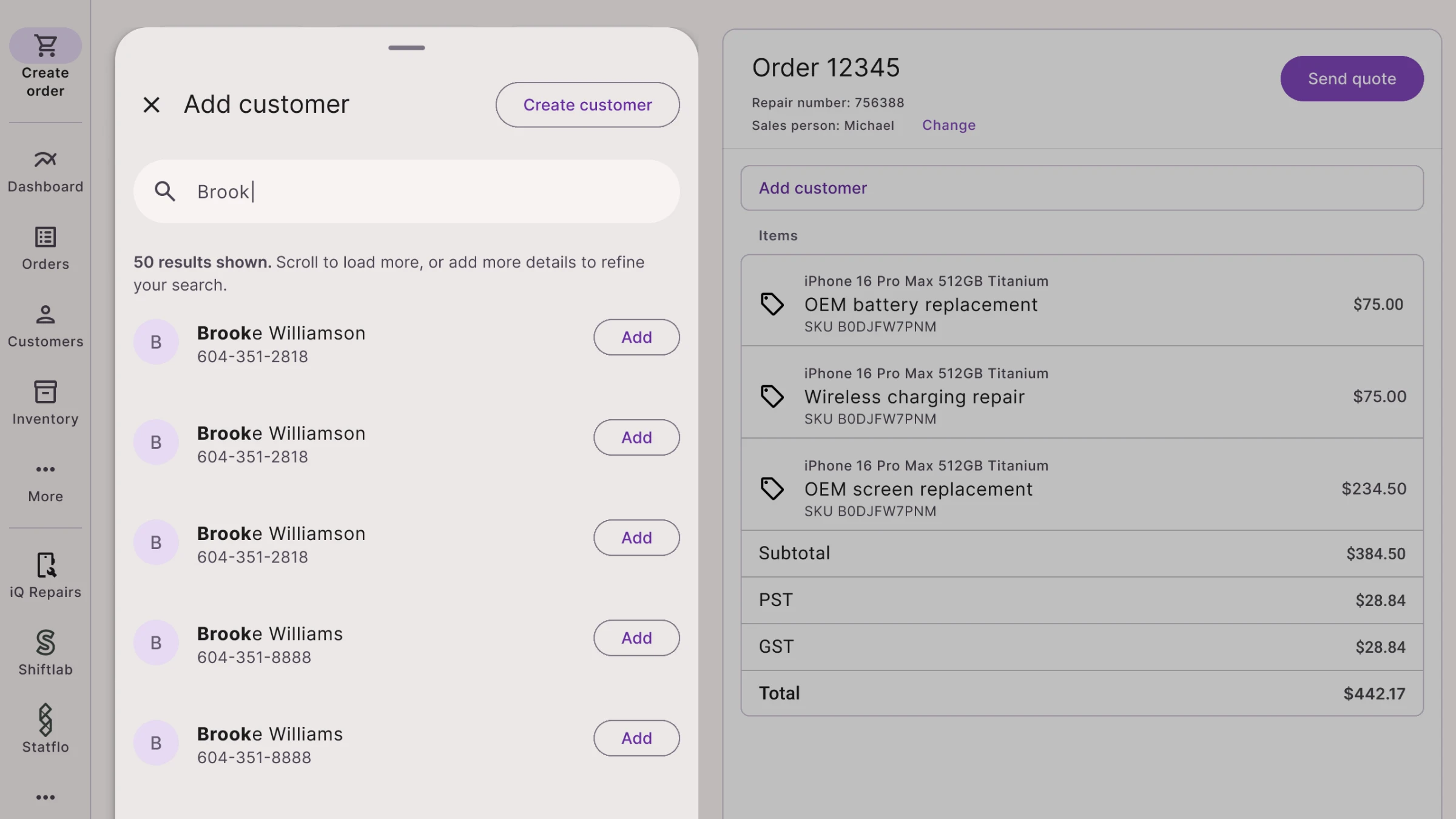Open Customers page in sidebar
This screenshot has width=1456, height=819.
(x=45, y=326)
